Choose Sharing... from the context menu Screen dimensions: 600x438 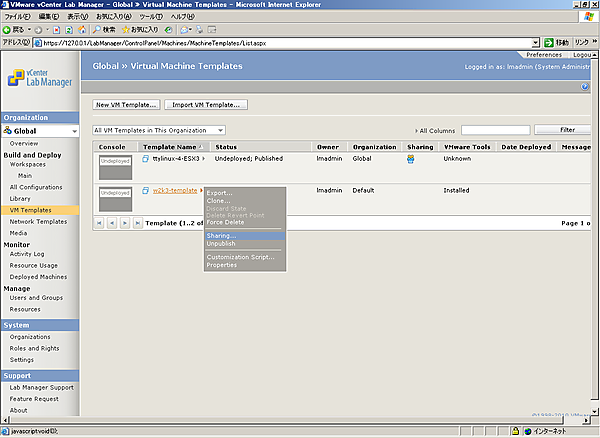(x=221, y=236)
